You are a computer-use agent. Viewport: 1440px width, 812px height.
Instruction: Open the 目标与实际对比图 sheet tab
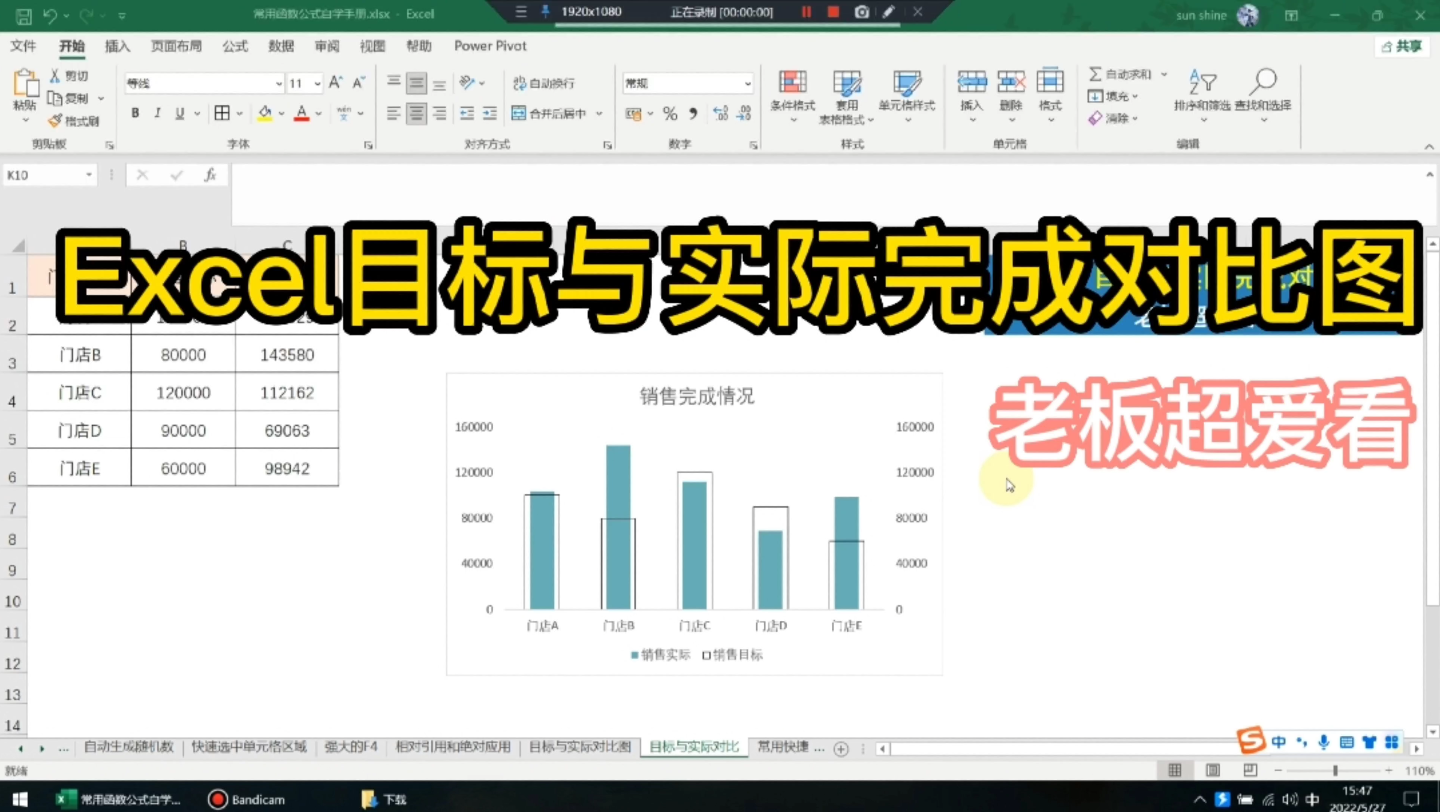tap(580, 746)
